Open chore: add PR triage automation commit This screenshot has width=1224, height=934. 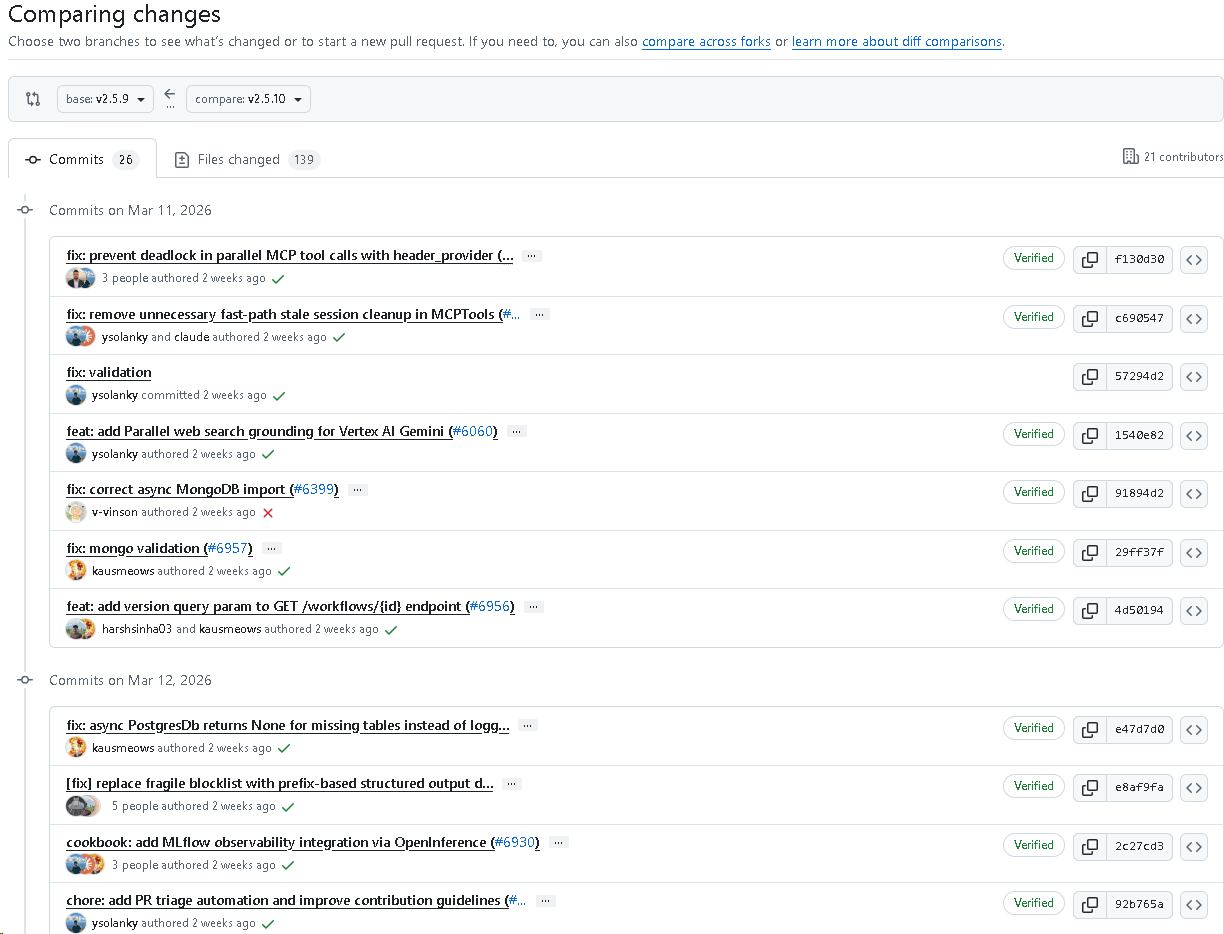click(287, 900)
